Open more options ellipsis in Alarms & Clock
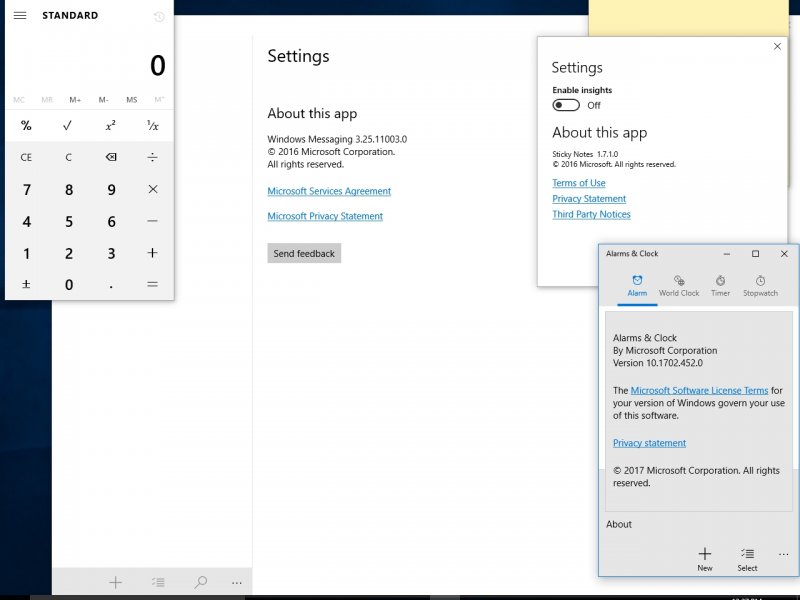 [x=783, y=554]
